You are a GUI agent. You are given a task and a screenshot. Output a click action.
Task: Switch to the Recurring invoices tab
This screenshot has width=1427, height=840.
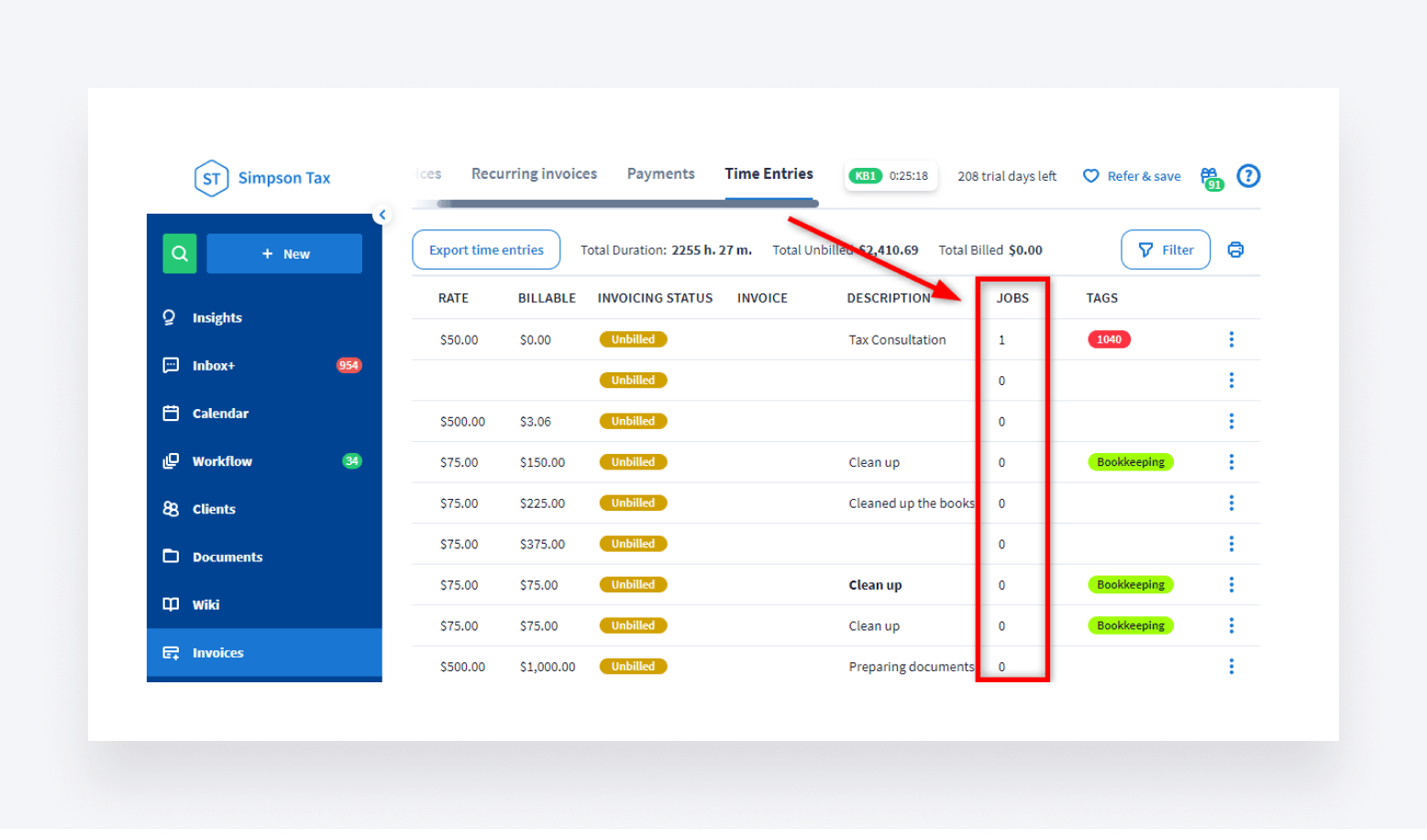pos(534,174)
